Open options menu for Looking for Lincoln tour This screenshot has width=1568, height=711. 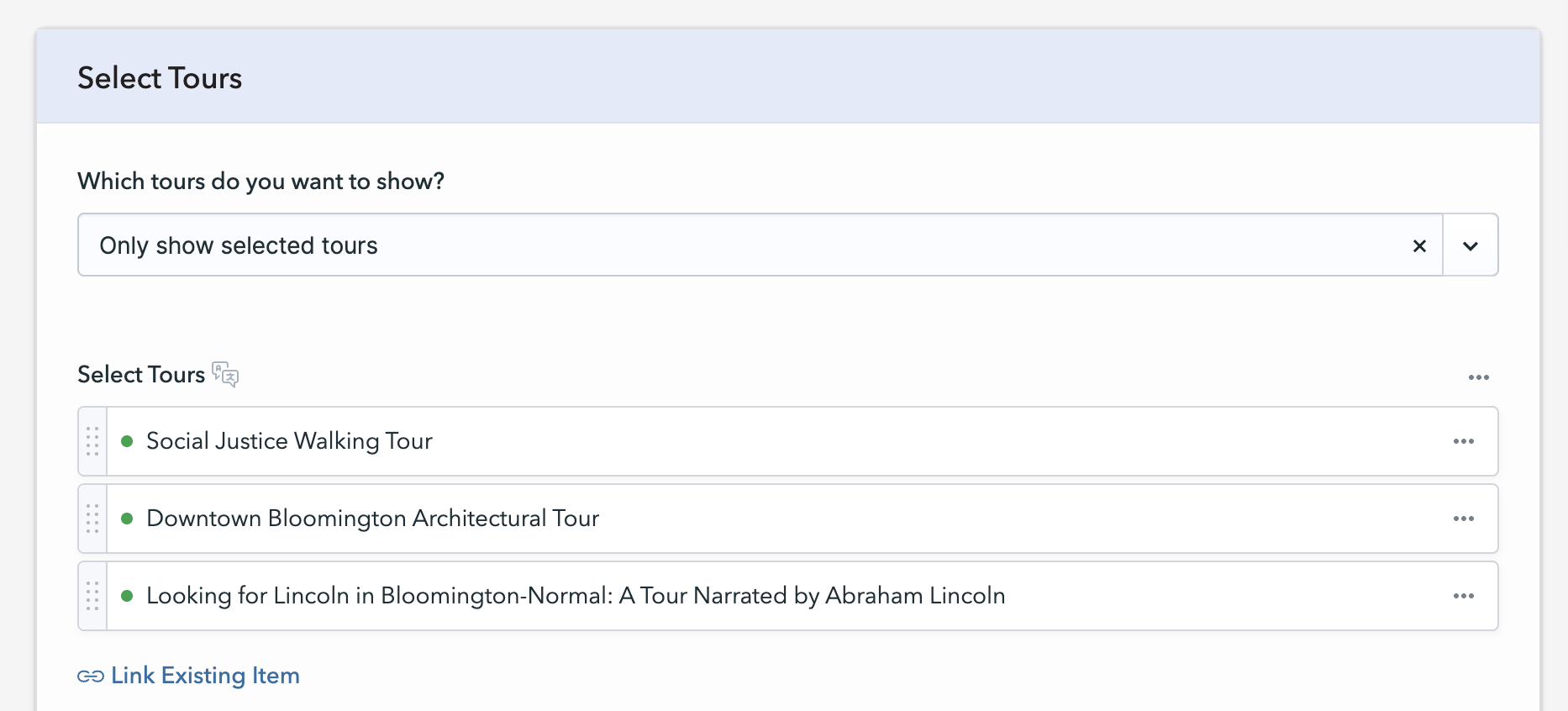pyautogui.click(x=1464, y=596)
